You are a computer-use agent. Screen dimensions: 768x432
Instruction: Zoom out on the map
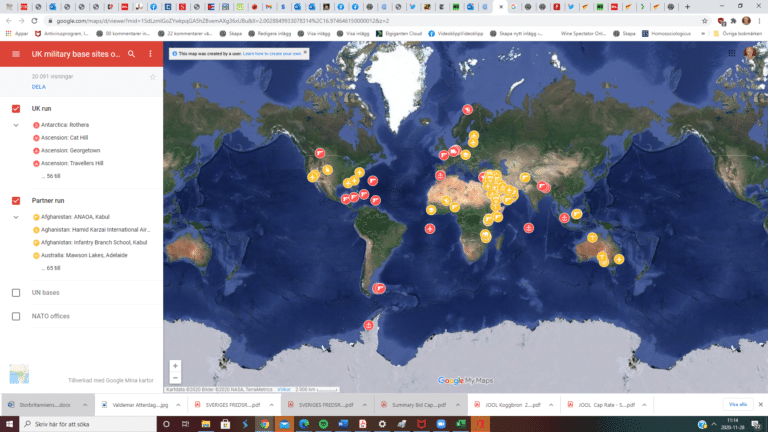(x=175, y=378)
